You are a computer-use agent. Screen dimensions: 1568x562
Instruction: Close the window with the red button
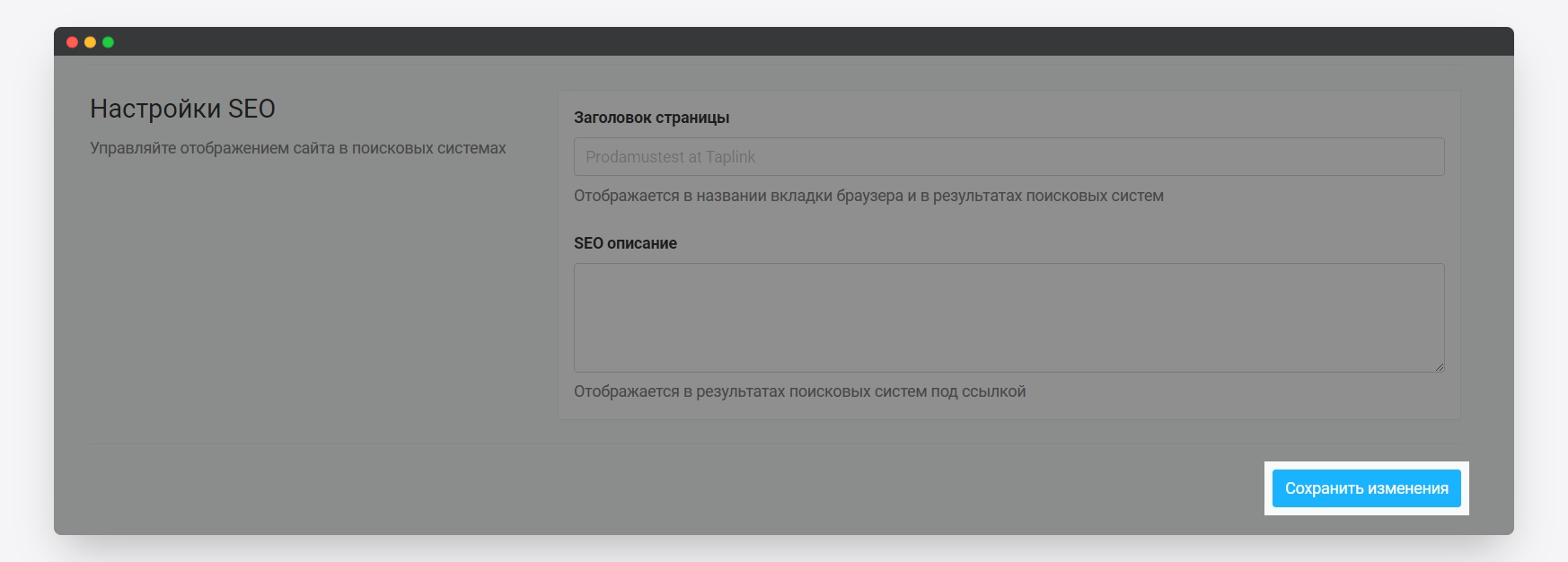pos(72,42)
